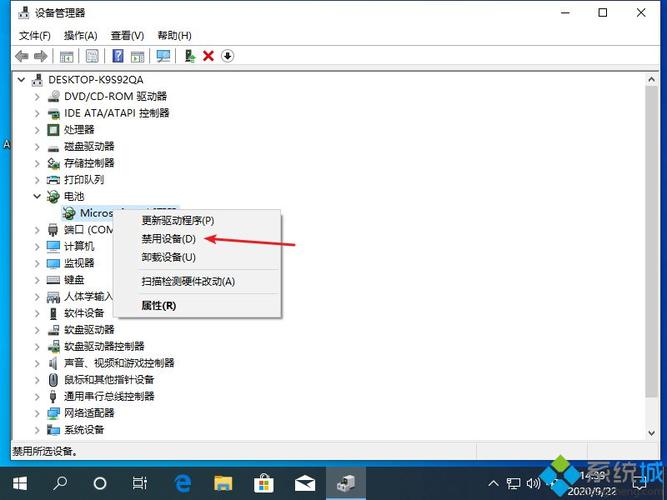The height and width of the screenshot is (500, 667).
Task: Open the Windows Start menu
Action: (20, 483)
